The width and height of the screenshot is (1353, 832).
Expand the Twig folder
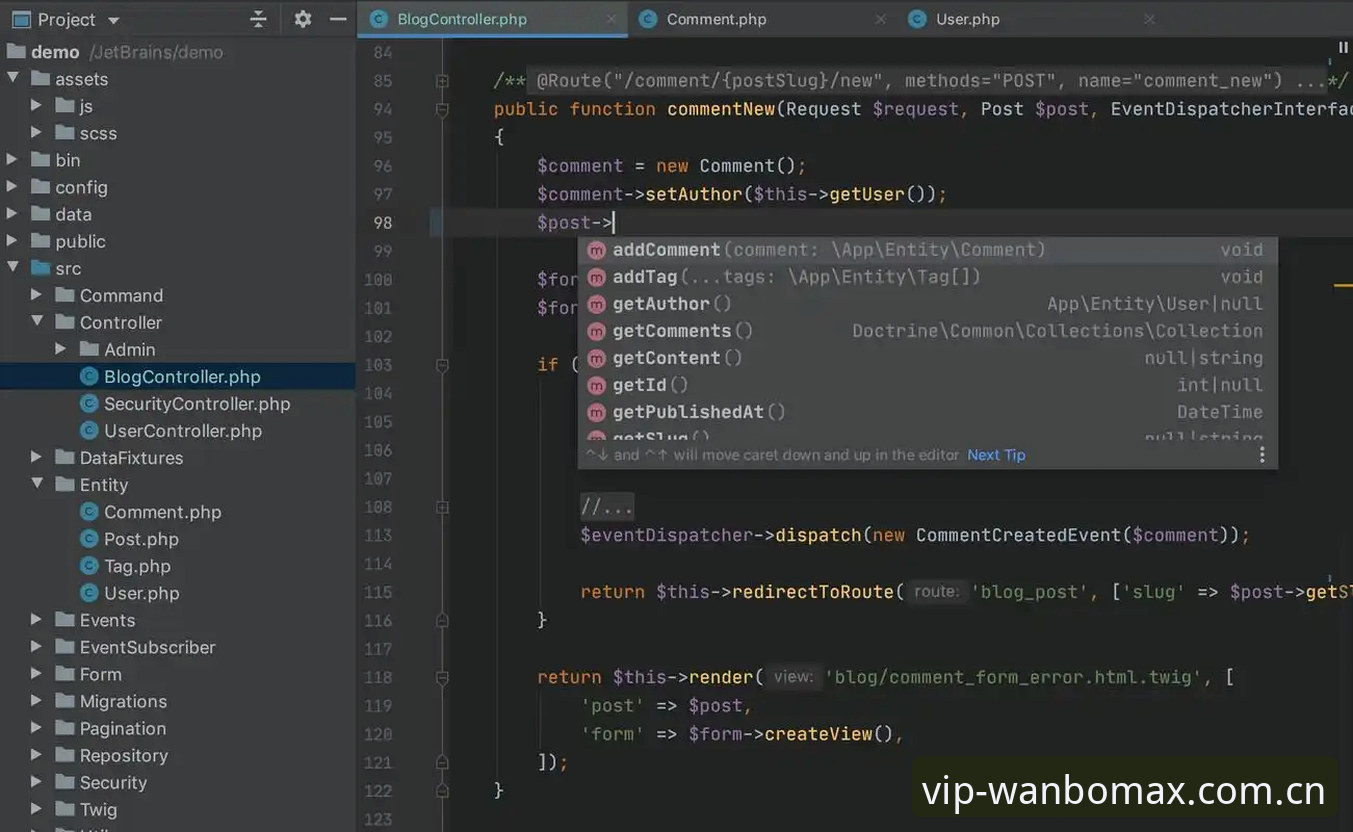click(37, 808)
